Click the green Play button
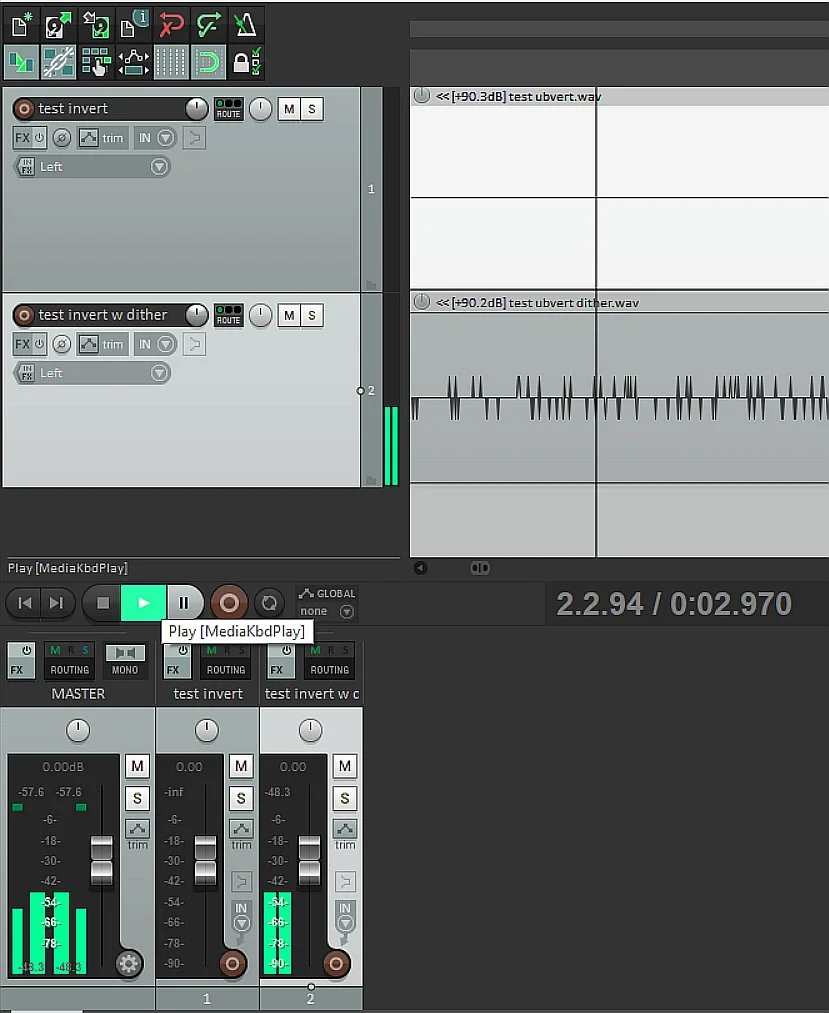Viewport: 829px width, 1013px height. click(143, 603)
